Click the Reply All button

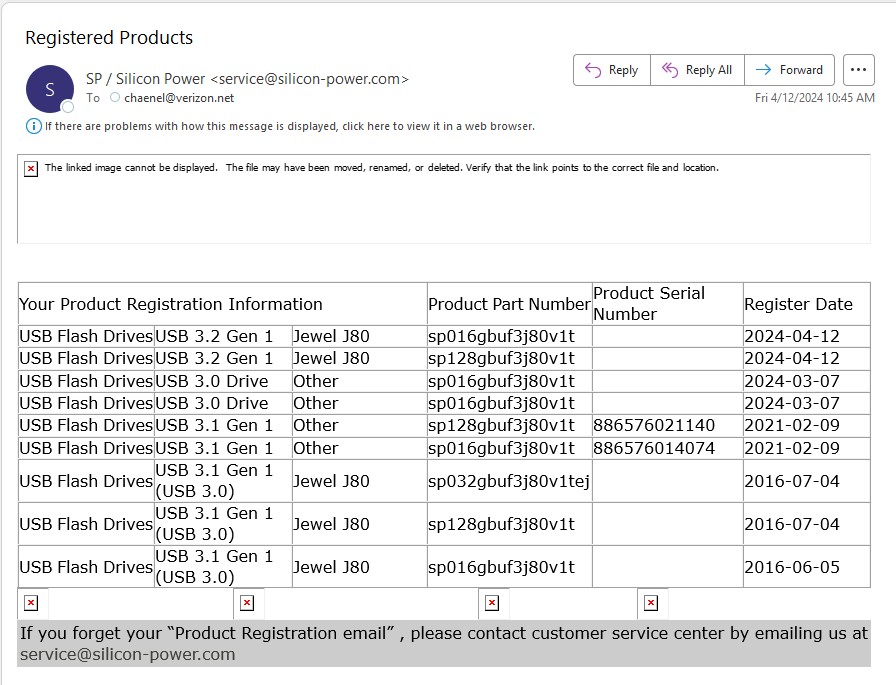[x=697, y=70]
